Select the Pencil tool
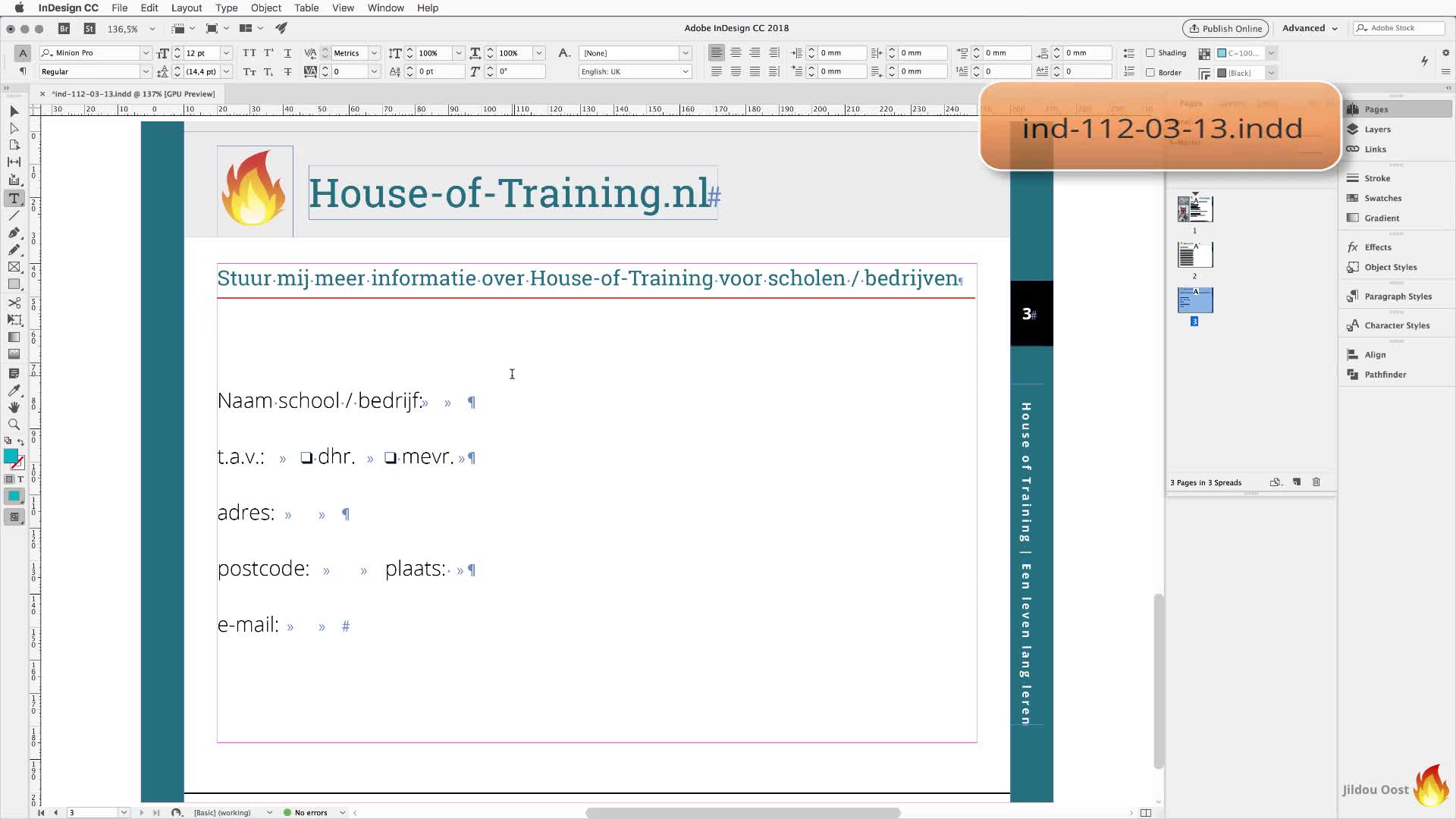The height and width of the screenshot is (819, 1456). (14, 249)
